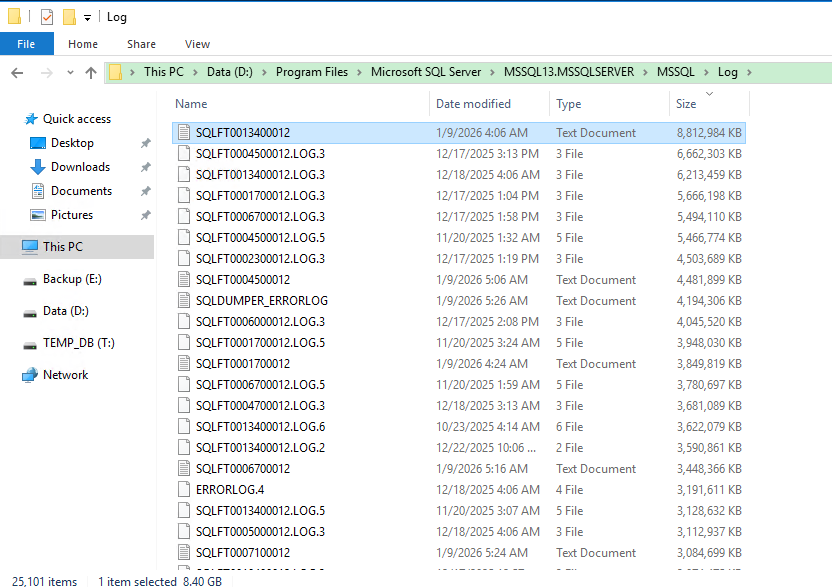Expand the recent locations chevron
832x587 pixels.
72,73
